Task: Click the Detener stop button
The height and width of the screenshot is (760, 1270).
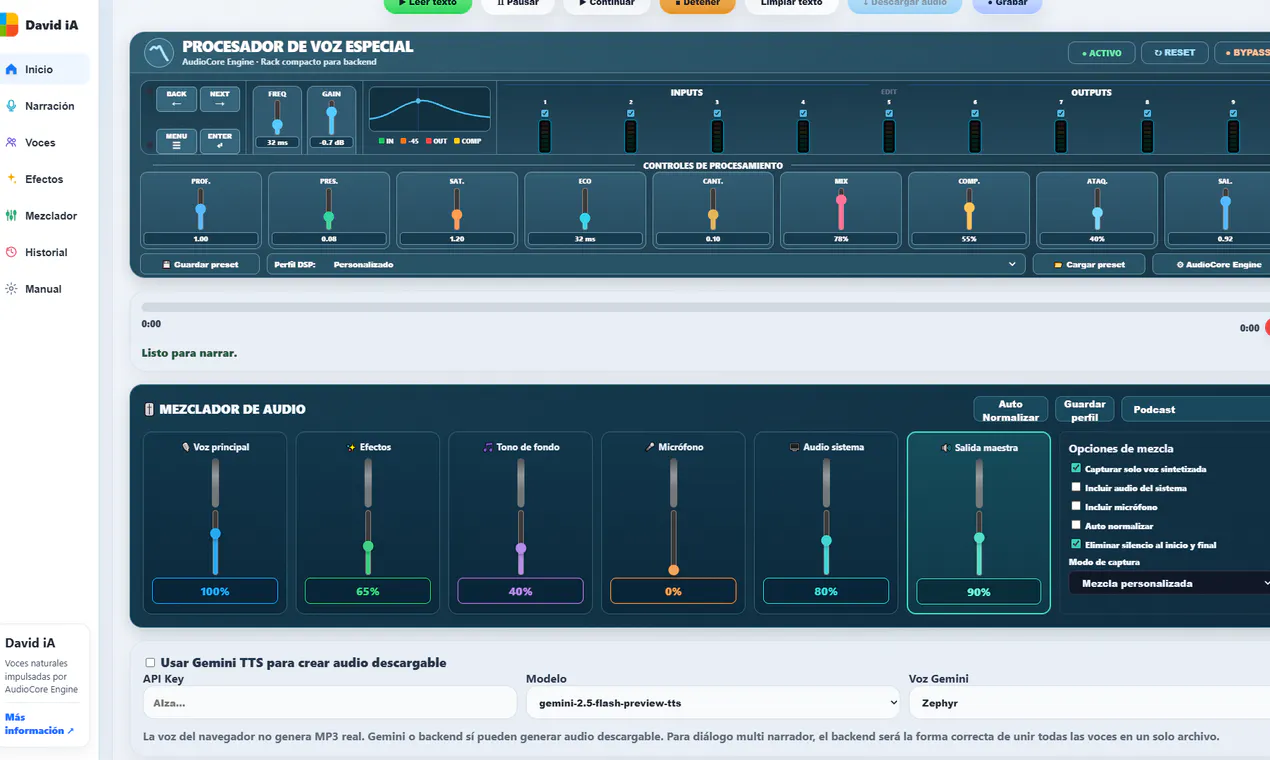Action: [x=697, y=4]
